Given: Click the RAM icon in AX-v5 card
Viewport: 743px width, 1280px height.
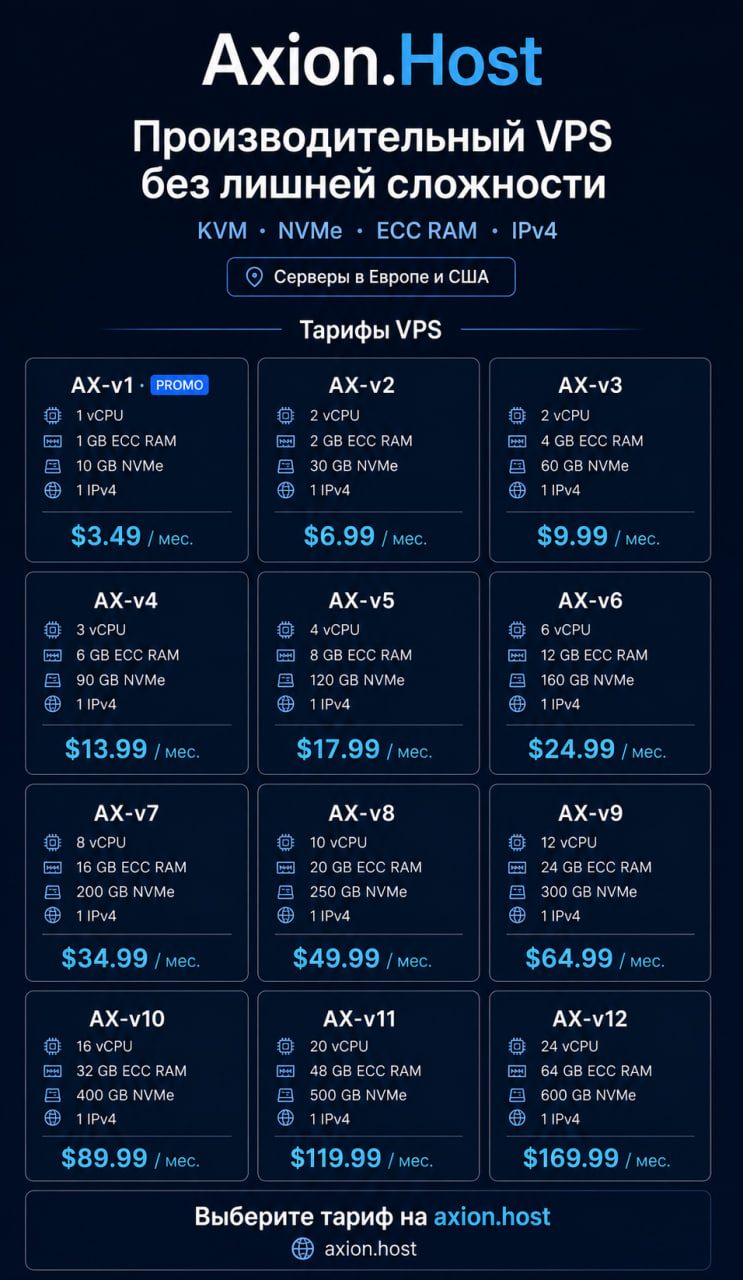Looking at the screenshot, I should coord(286,655).
